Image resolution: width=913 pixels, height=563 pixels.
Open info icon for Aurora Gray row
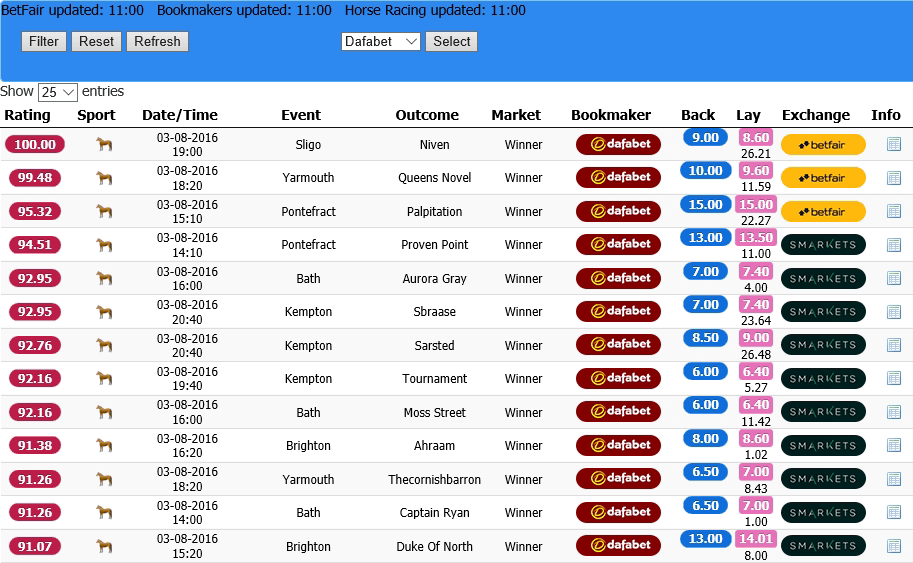coord(894,278)
